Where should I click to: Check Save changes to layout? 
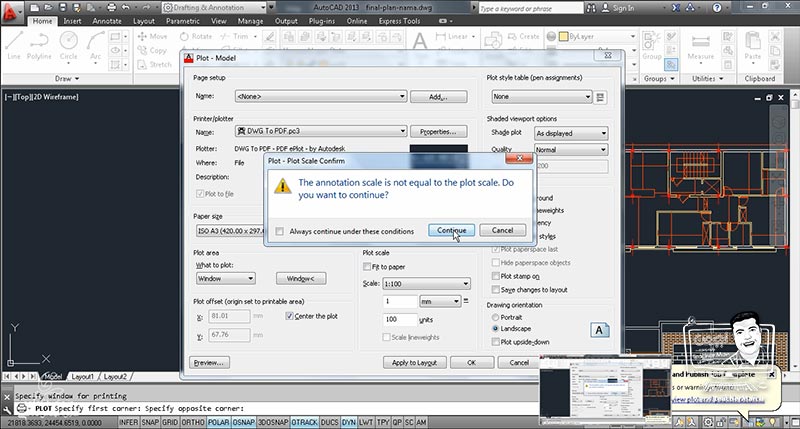(x=495, y=290)
